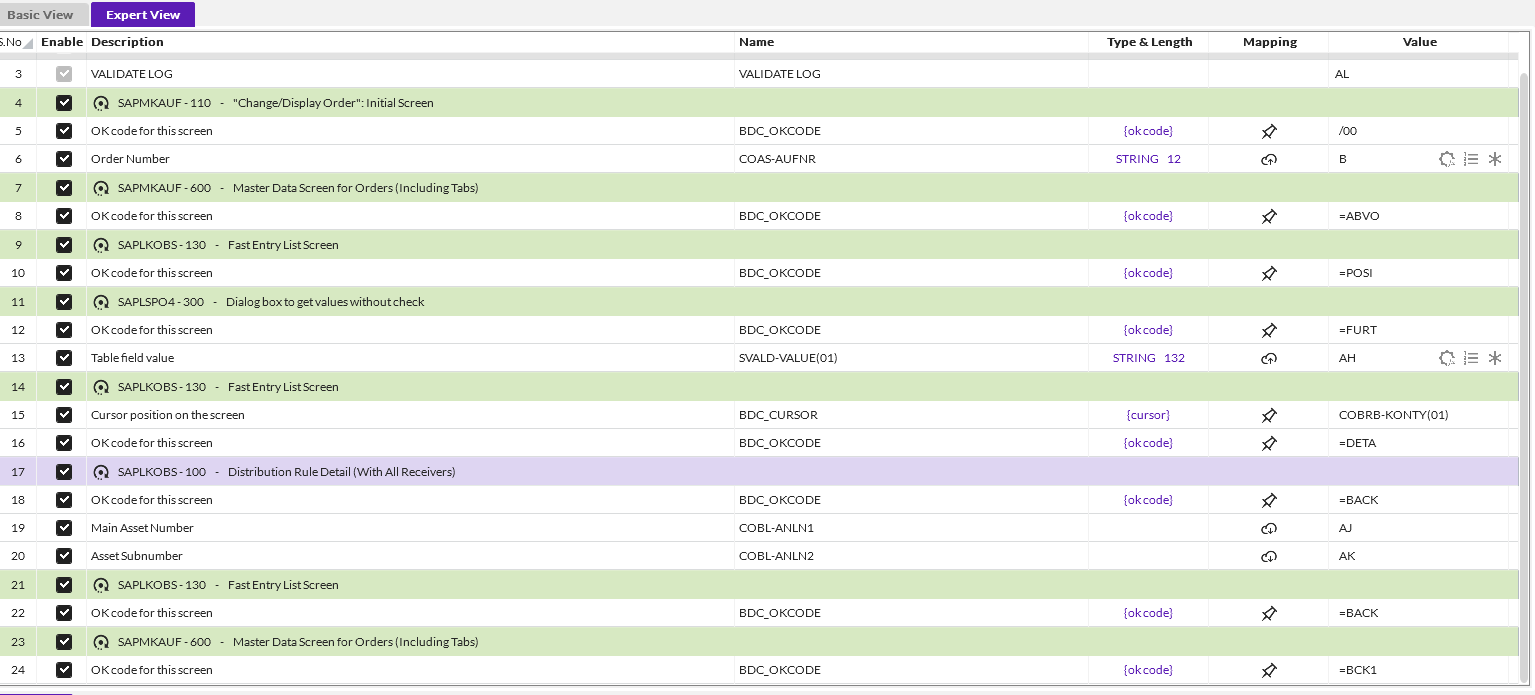
Task: Click the cloud upload icon for Main Asset Number
Action: 1269,528
